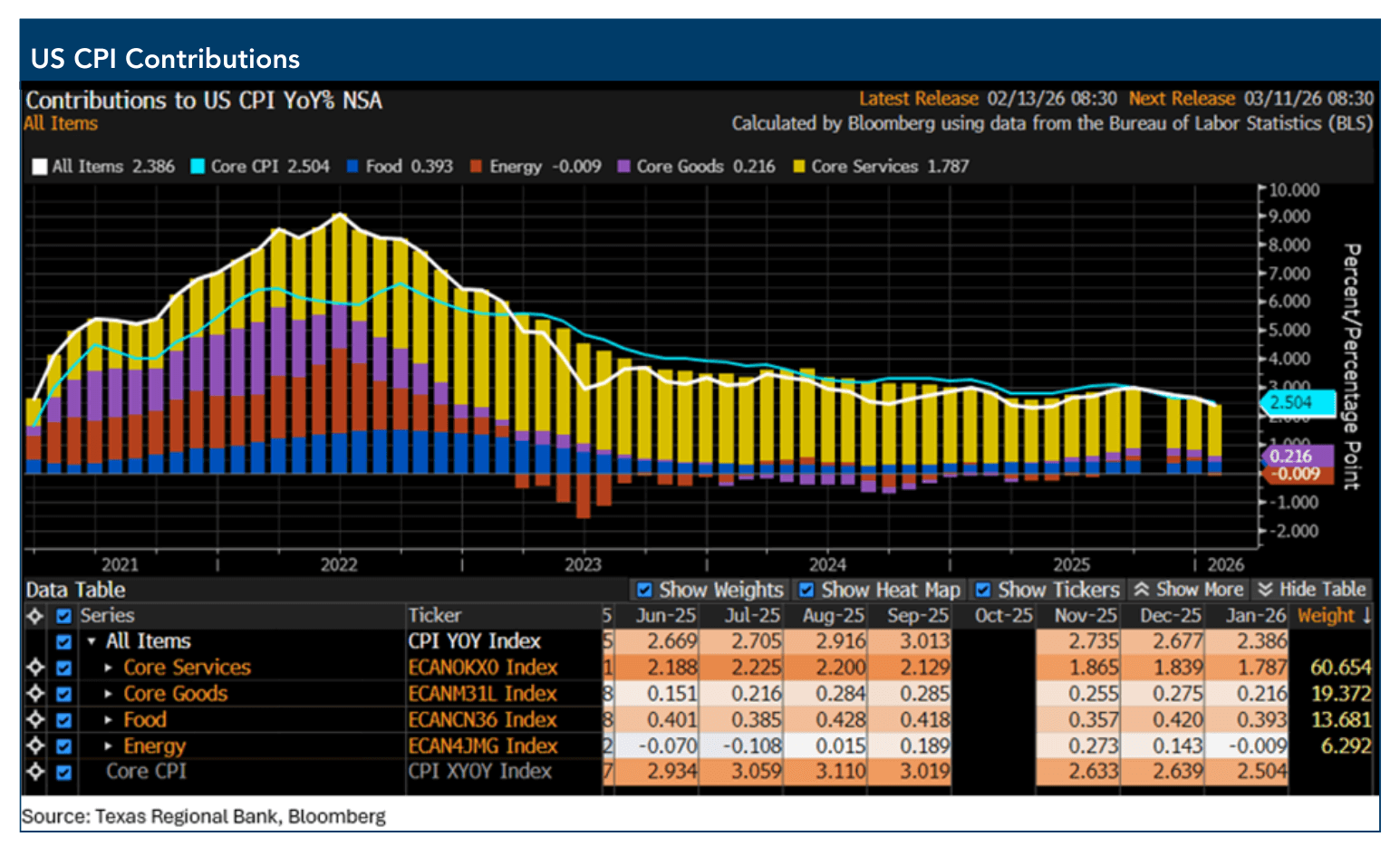Image resolution: width=1400 pixels, height=856 pixels.
Task: Click the crosshair icon on the Energy row
Action: pyautogui.click(x=35, y=746)
